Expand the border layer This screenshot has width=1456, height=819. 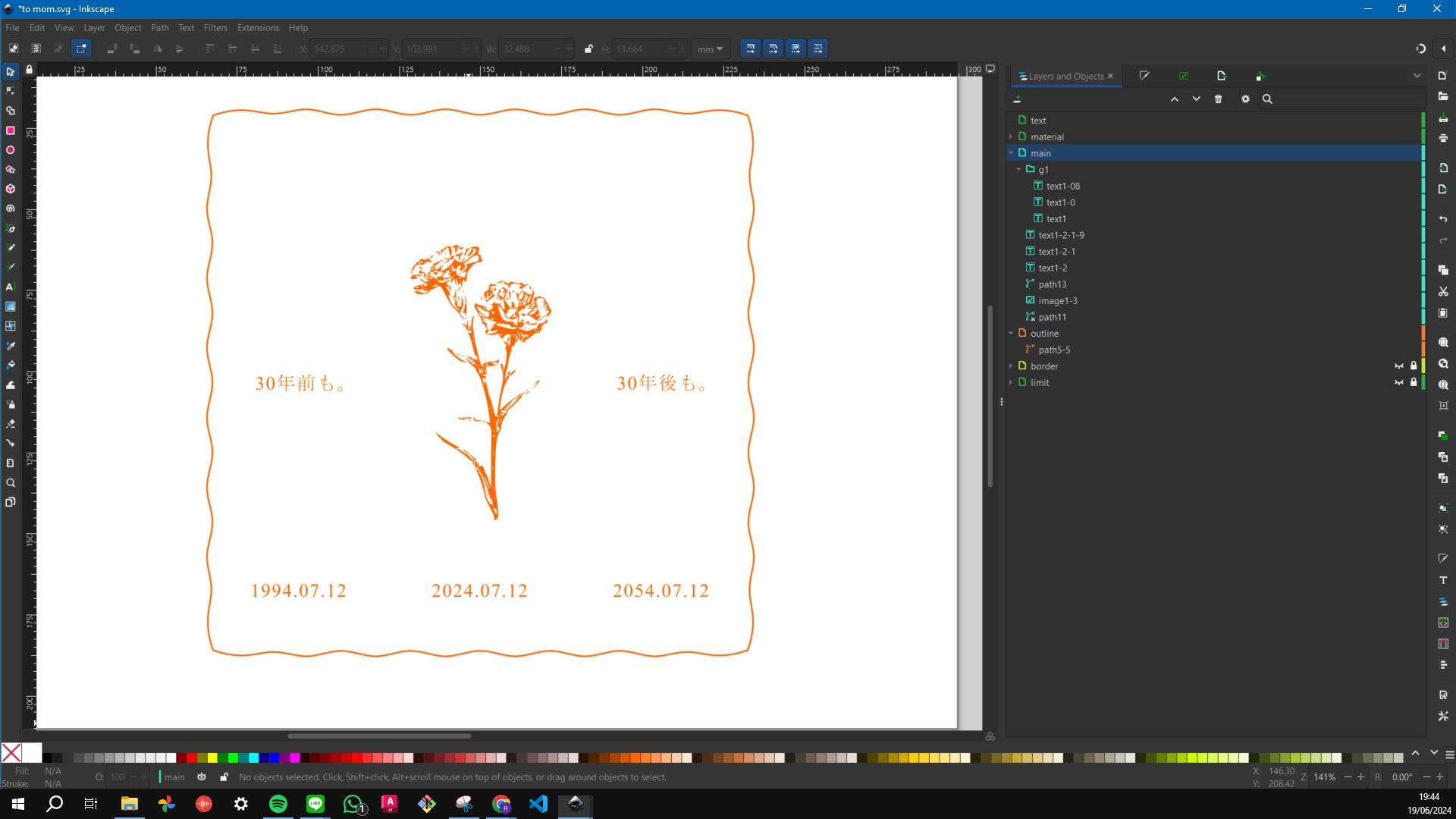click(1011, 366)
